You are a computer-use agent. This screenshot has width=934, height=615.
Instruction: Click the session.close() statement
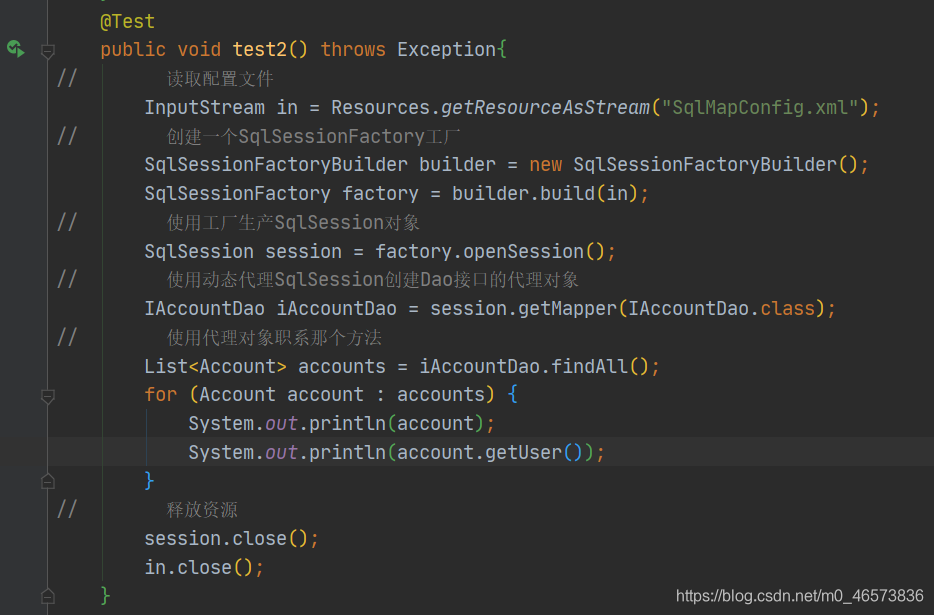tap(232, 539)
